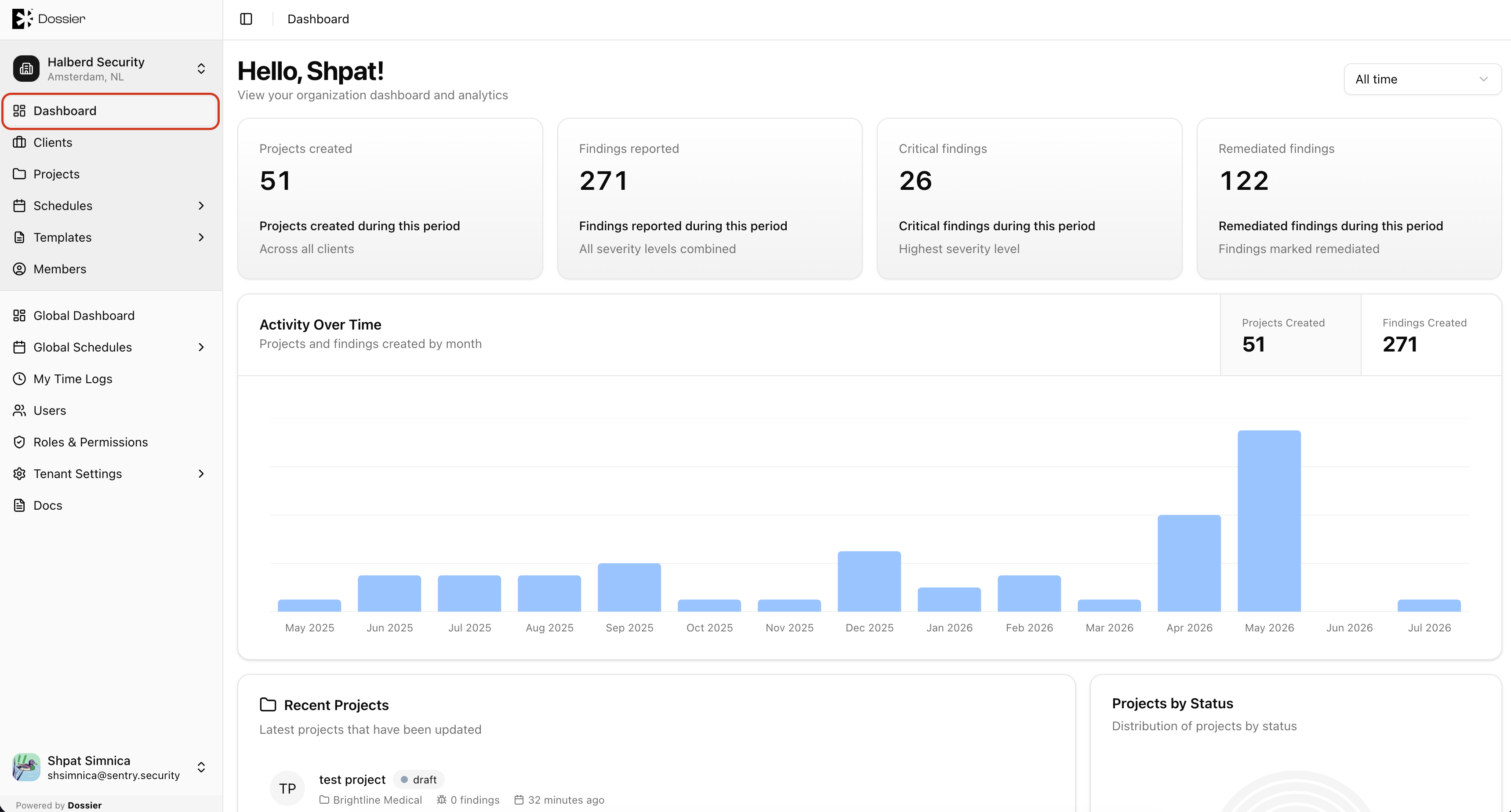Click the Dec 2025 bar in chart
This screenshot has width=1511, height=812.
point(869,581)
